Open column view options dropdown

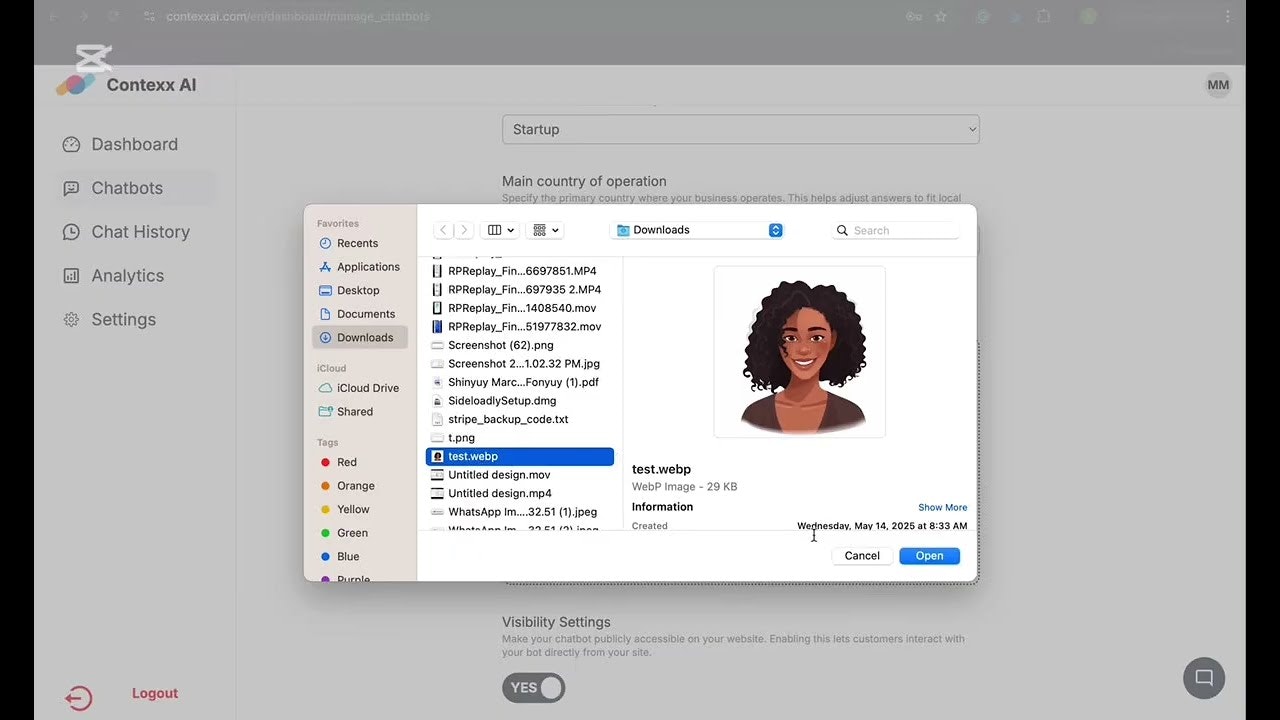tap(500, 230)
